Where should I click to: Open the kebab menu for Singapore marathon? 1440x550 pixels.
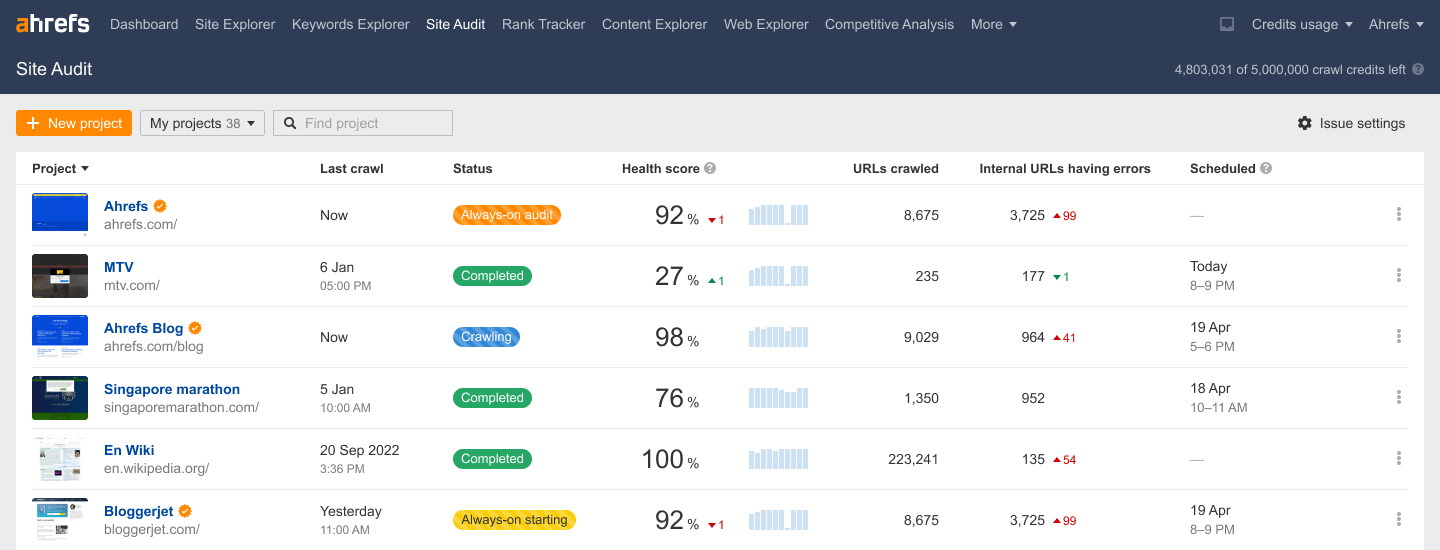point(1398,398)
